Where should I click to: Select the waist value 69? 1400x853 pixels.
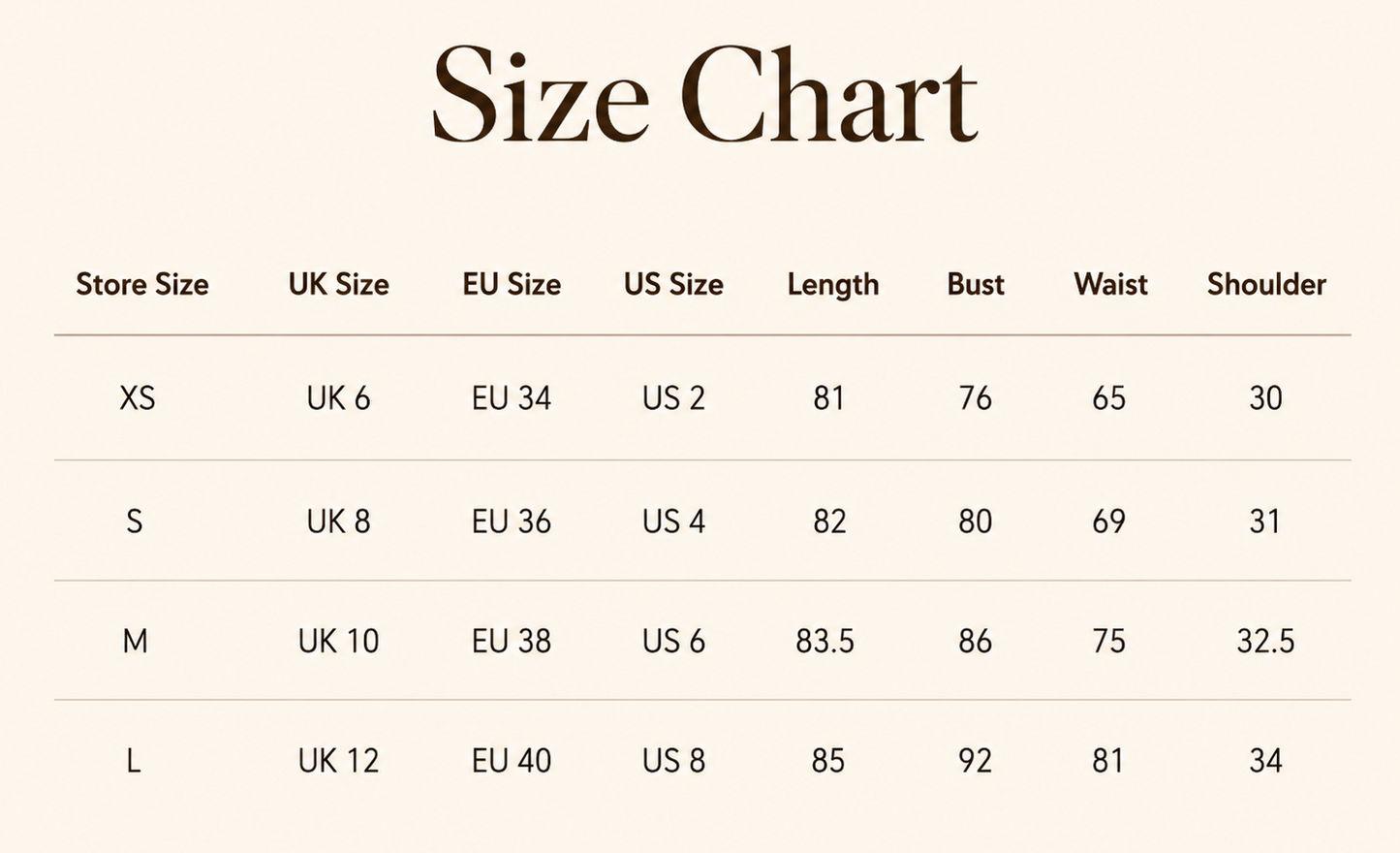(1109, 521)
